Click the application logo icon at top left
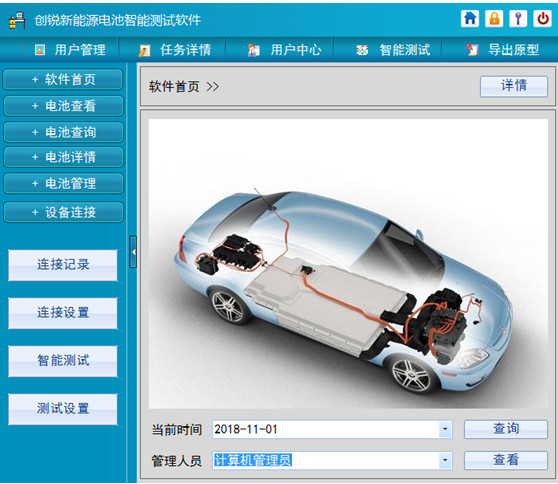 click(x=17, y=20)
